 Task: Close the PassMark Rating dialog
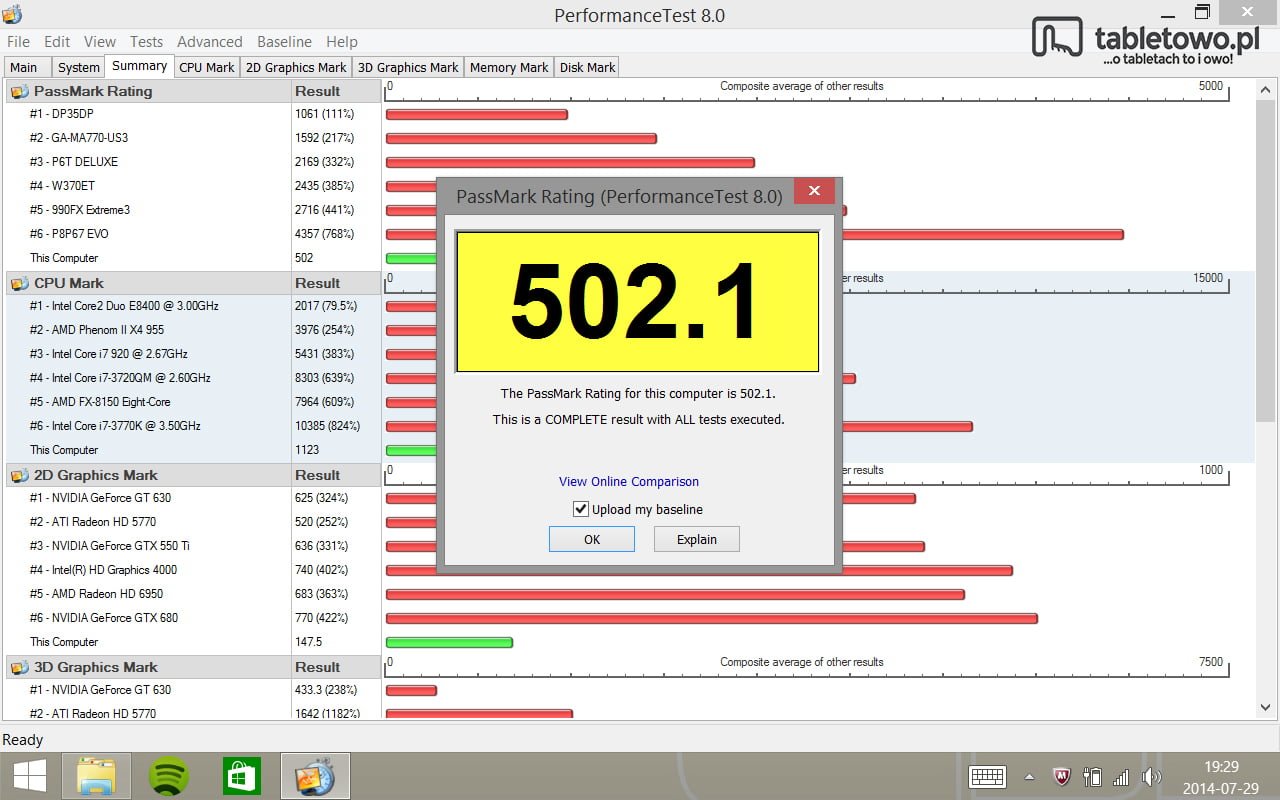click(x=814, y=190)
